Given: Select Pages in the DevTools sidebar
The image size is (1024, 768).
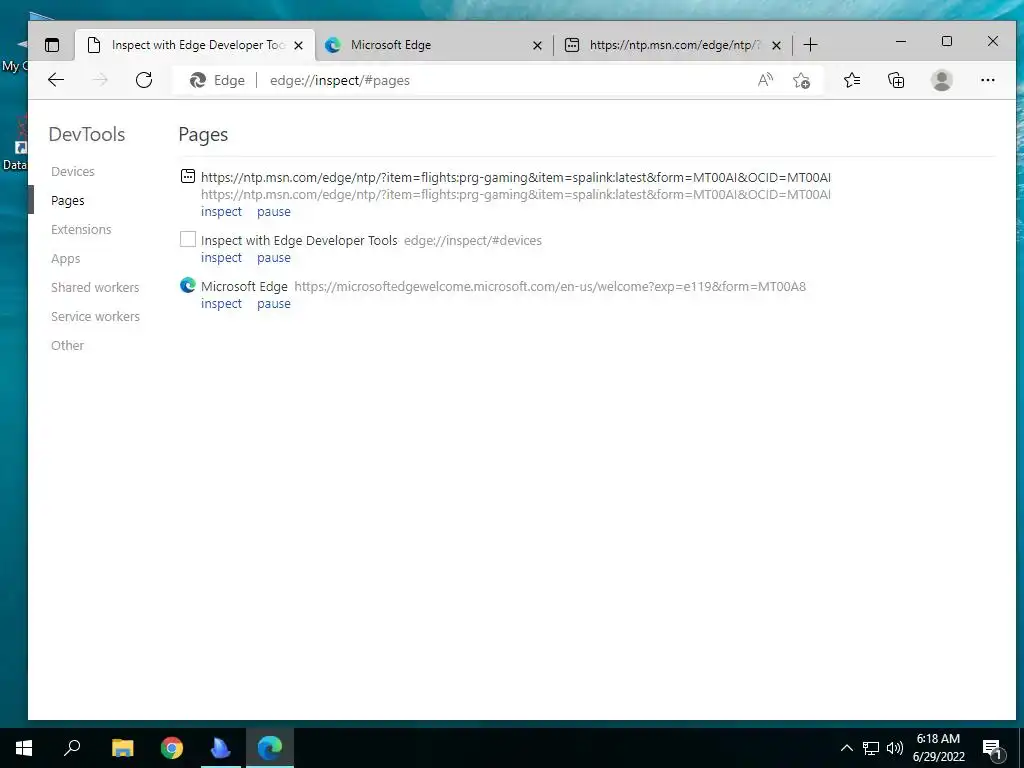Looking at the screenshot, I should tap(68, 200).
